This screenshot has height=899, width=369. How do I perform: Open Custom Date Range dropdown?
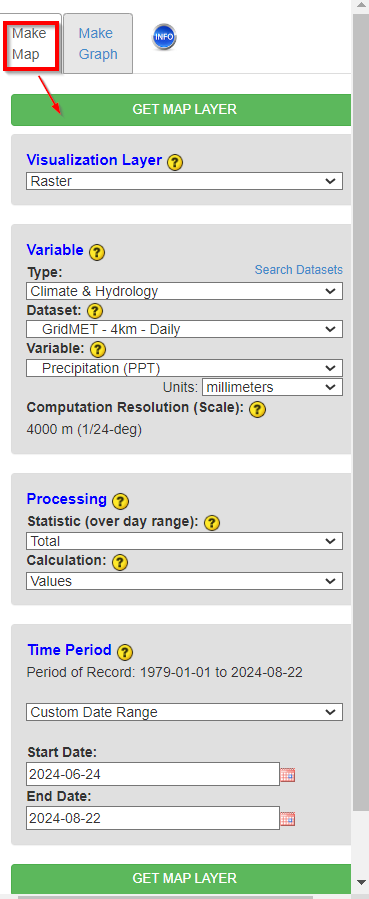click(184, 712)
